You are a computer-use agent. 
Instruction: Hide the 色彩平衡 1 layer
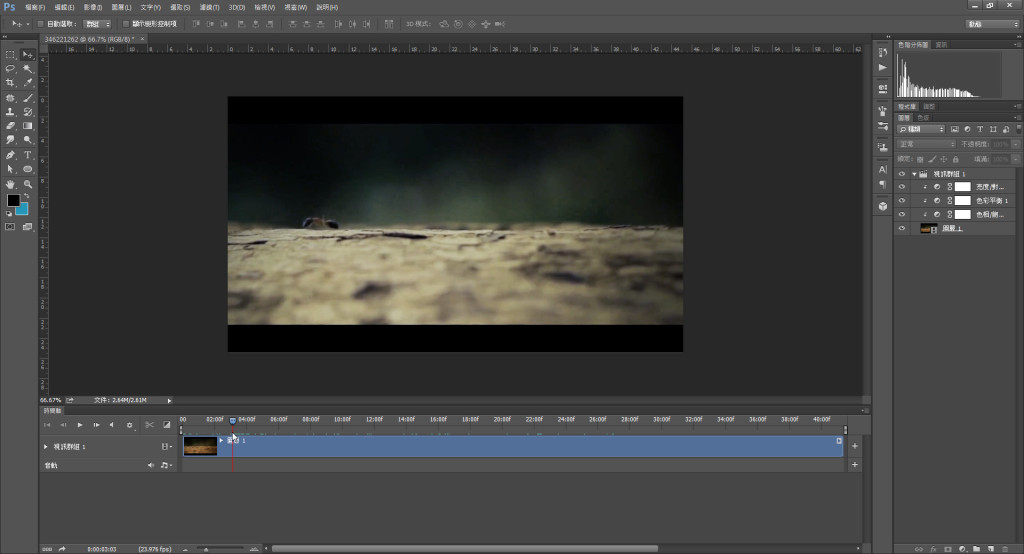point(902,201)
